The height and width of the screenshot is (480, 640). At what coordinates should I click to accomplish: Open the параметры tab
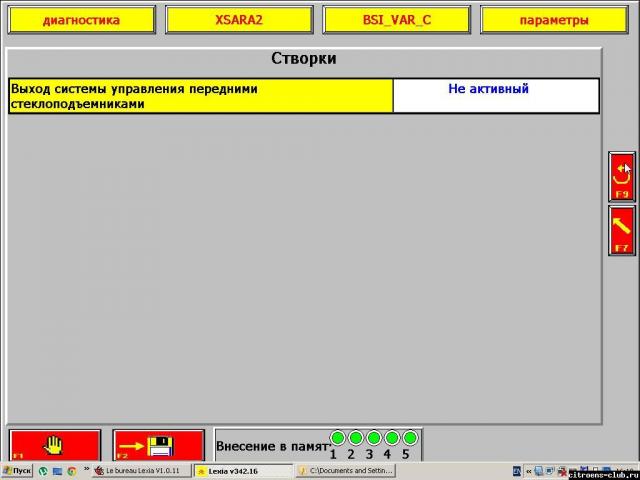pyautogui.click(x=554, y=20)
